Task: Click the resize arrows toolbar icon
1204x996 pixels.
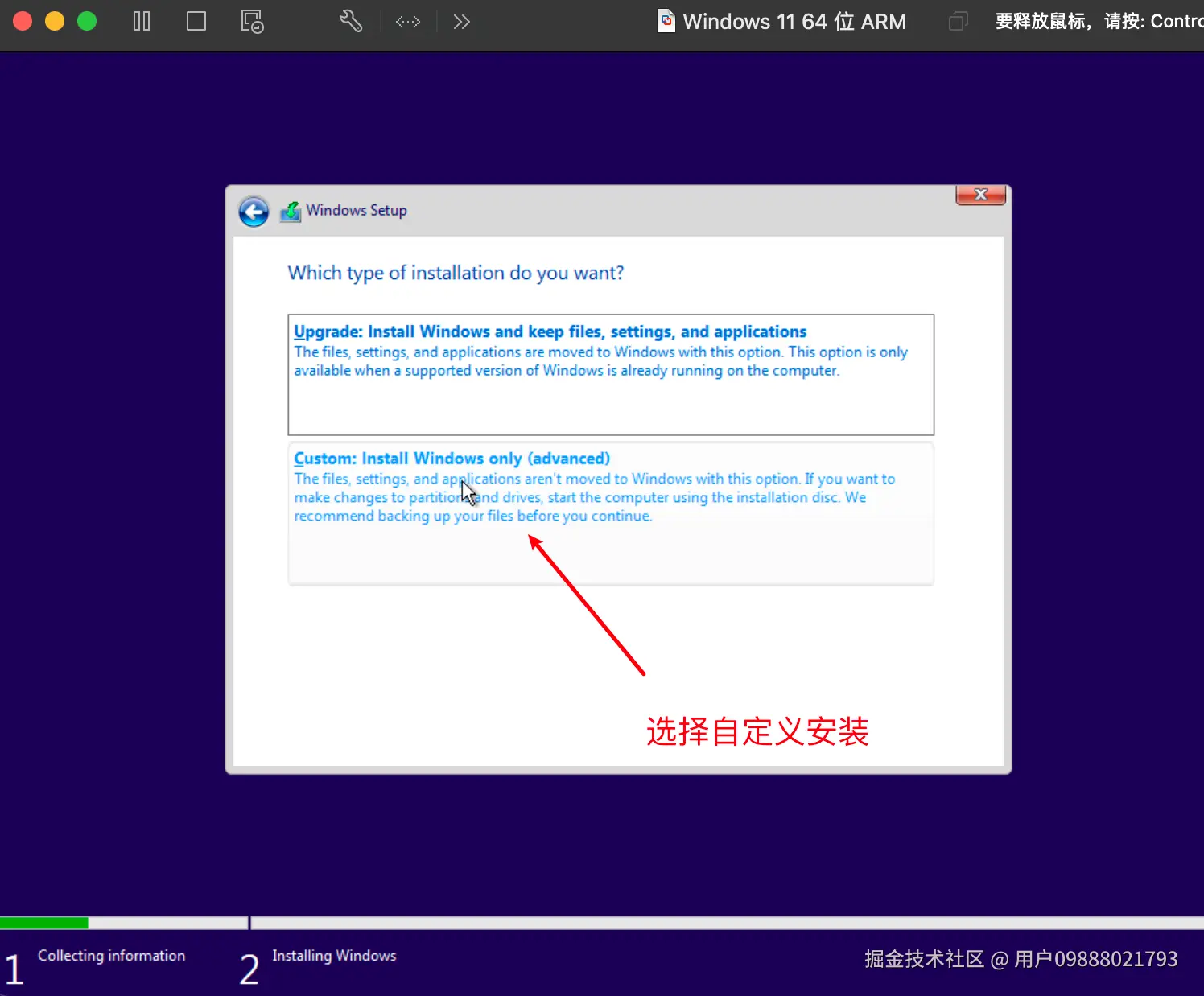Action: click(408, 22)
